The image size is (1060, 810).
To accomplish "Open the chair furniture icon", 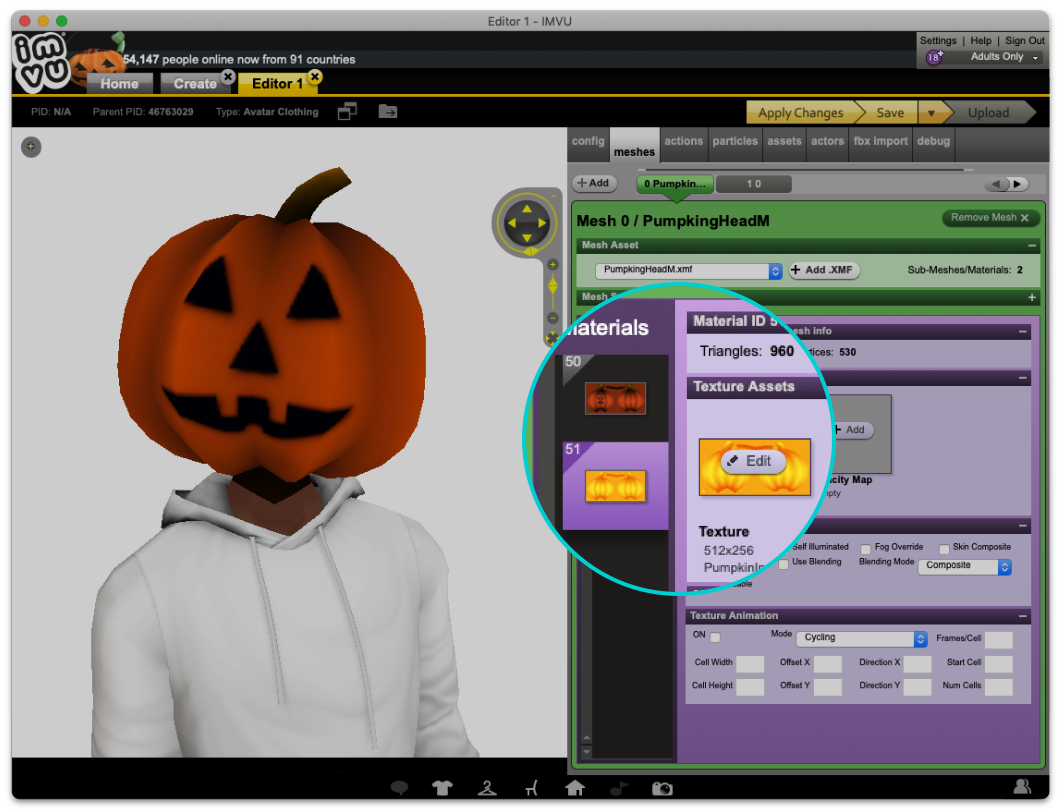I will [532, 787].
